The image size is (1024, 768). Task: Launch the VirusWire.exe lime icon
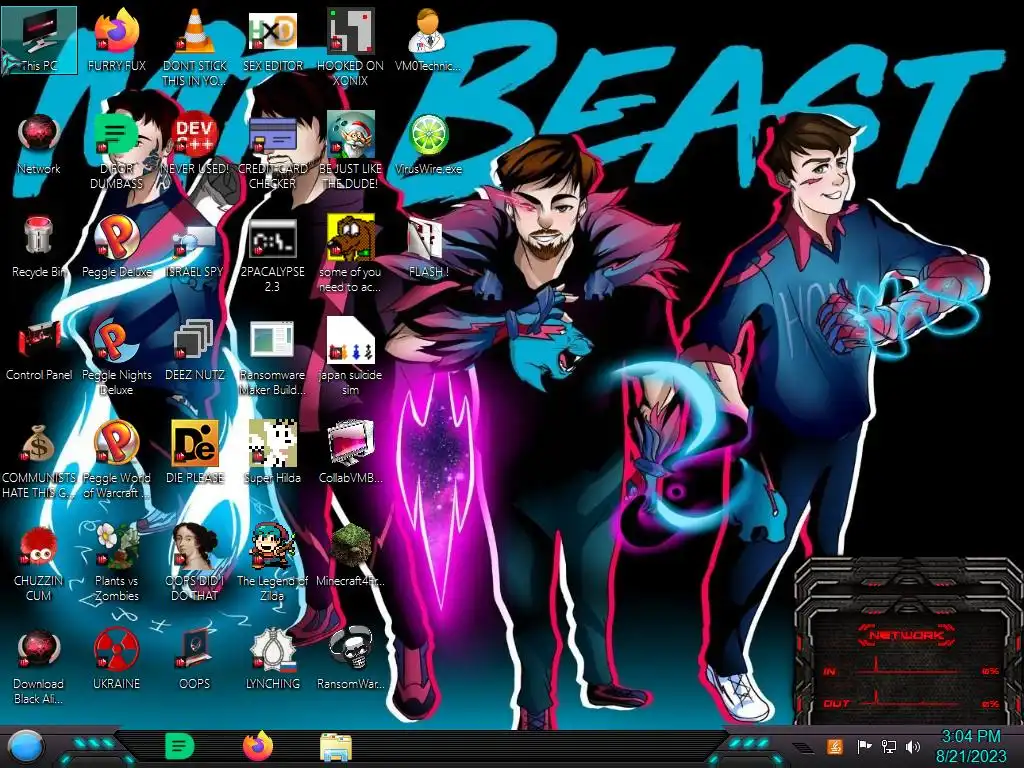point(428,144)
